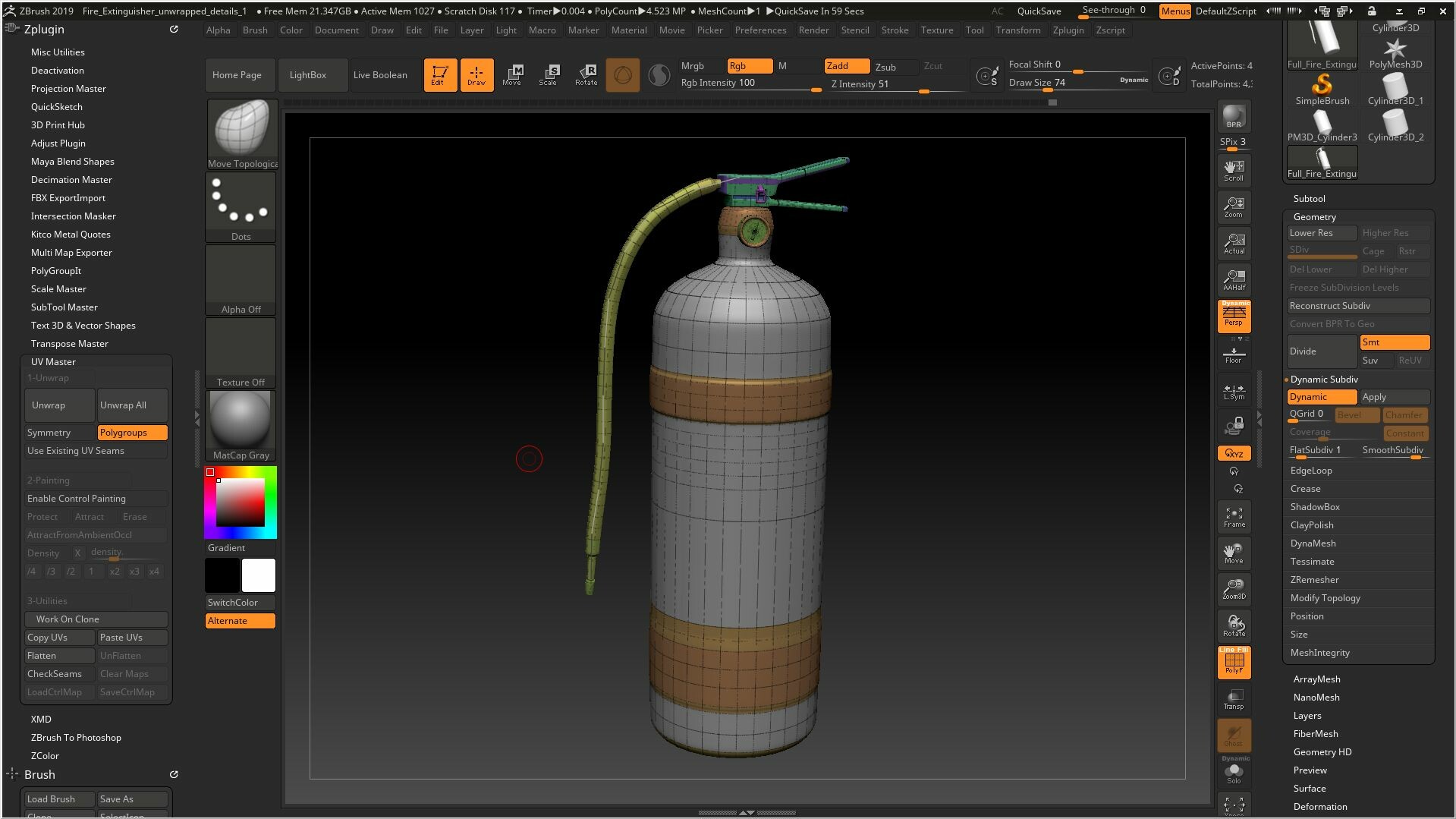Toggle Perspective (Persp) view
Image resolution: width=1456 pixels, height=819 pixels.
(x=1234, y=316)
